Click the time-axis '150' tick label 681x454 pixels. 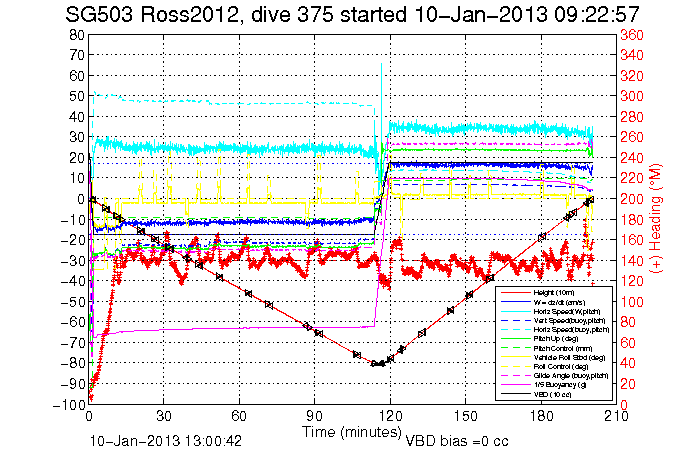coord(465,417)
